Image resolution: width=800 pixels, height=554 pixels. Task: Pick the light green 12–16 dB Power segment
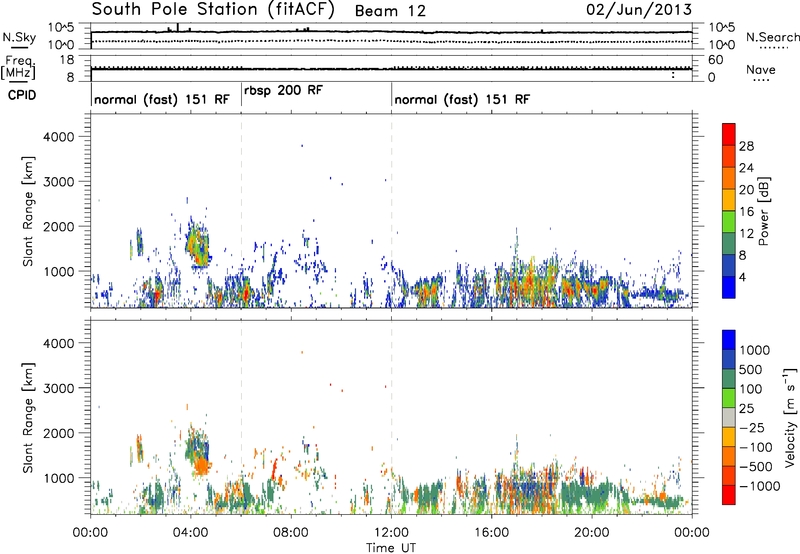click(729, 222)
